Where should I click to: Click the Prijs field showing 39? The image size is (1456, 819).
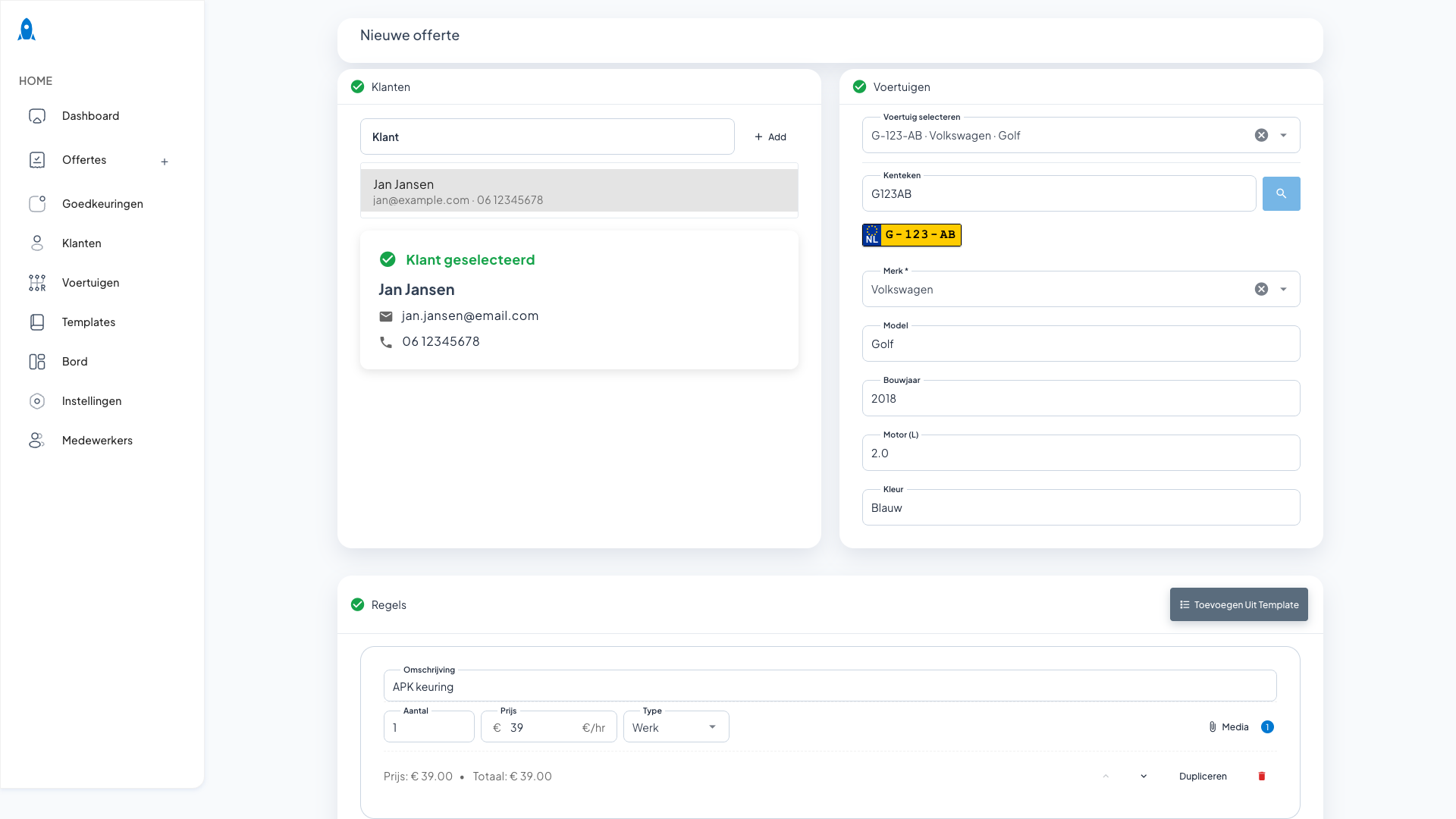pos(548,727)
